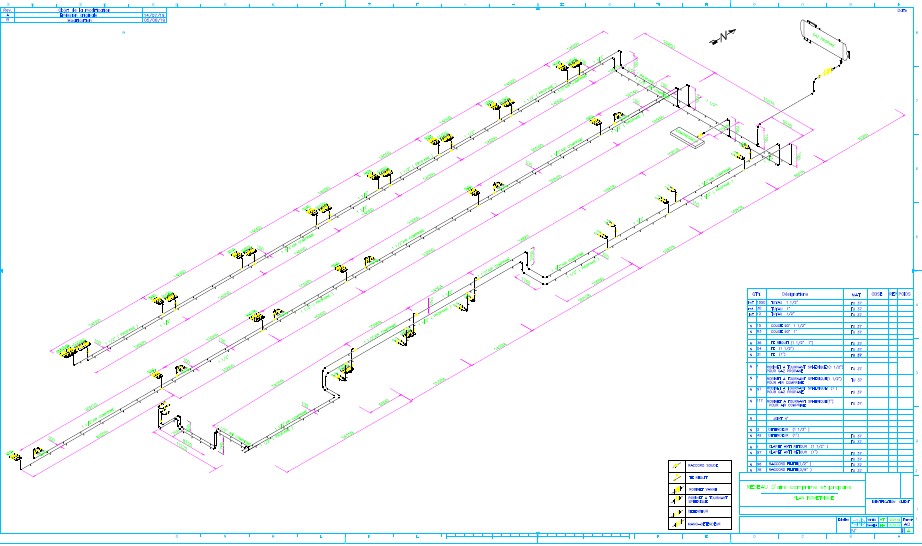922x546 pixels.
Task: Select the Robinet à tournant sphérique legend symbol
Action: tap(676, 500)
